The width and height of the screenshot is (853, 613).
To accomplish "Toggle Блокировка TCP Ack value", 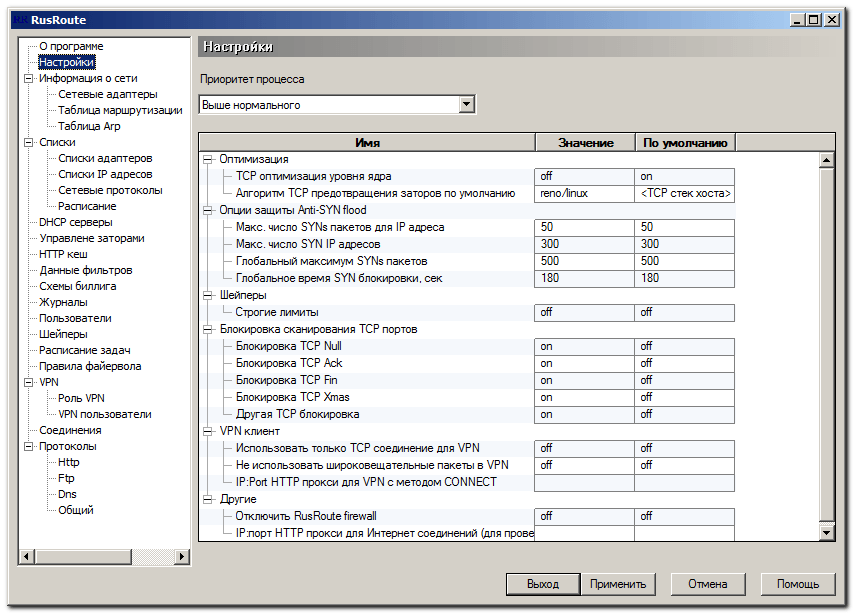I will coord(584,363).
